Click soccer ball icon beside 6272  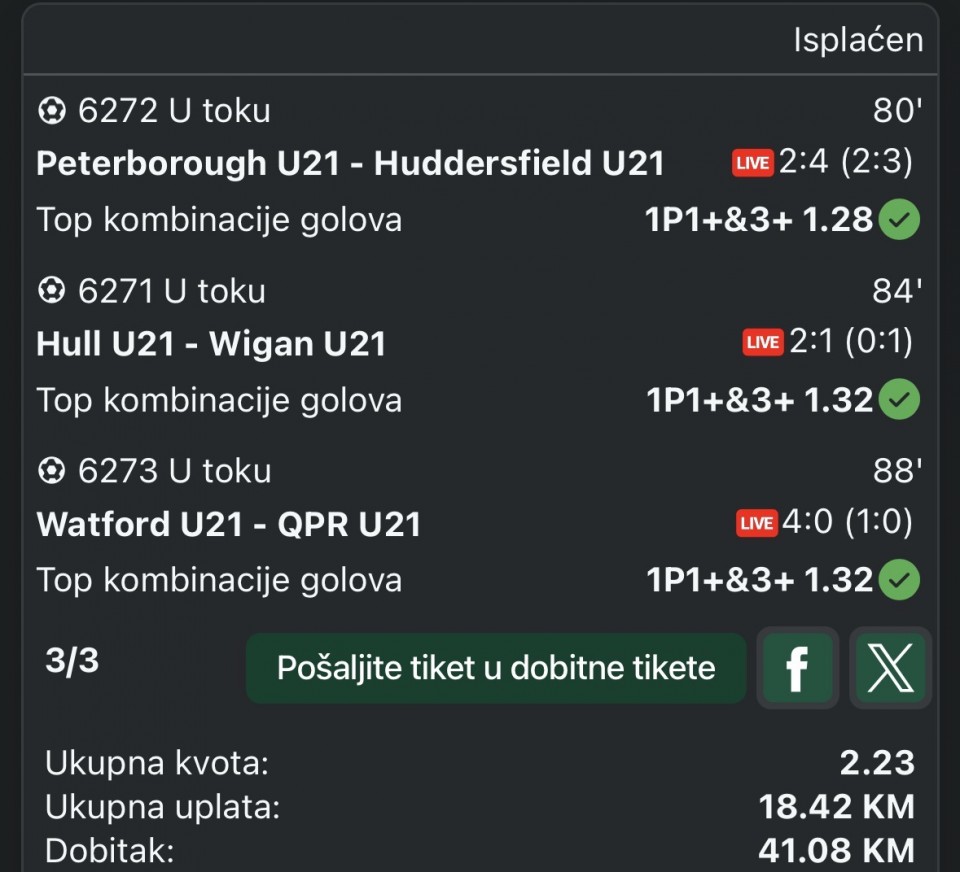pyautogui.click(x=51, y=111)
